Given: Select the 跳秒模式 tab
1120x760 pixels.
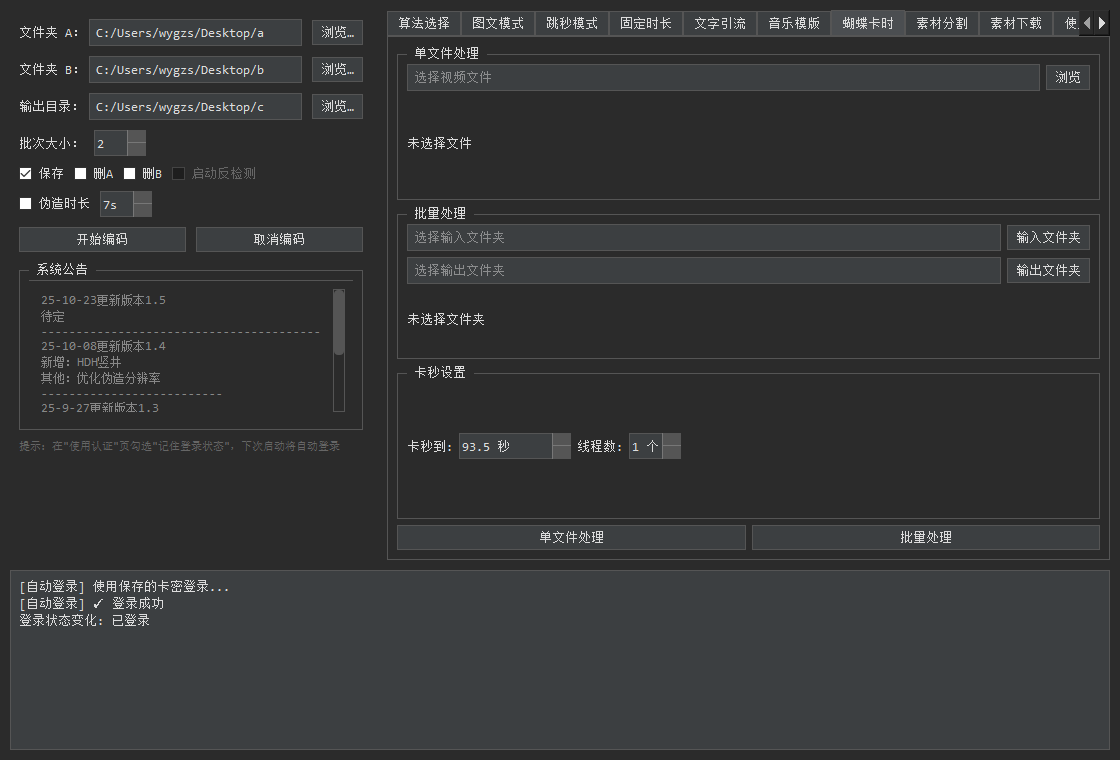Looking at the screenshot, I should point(572,22).
